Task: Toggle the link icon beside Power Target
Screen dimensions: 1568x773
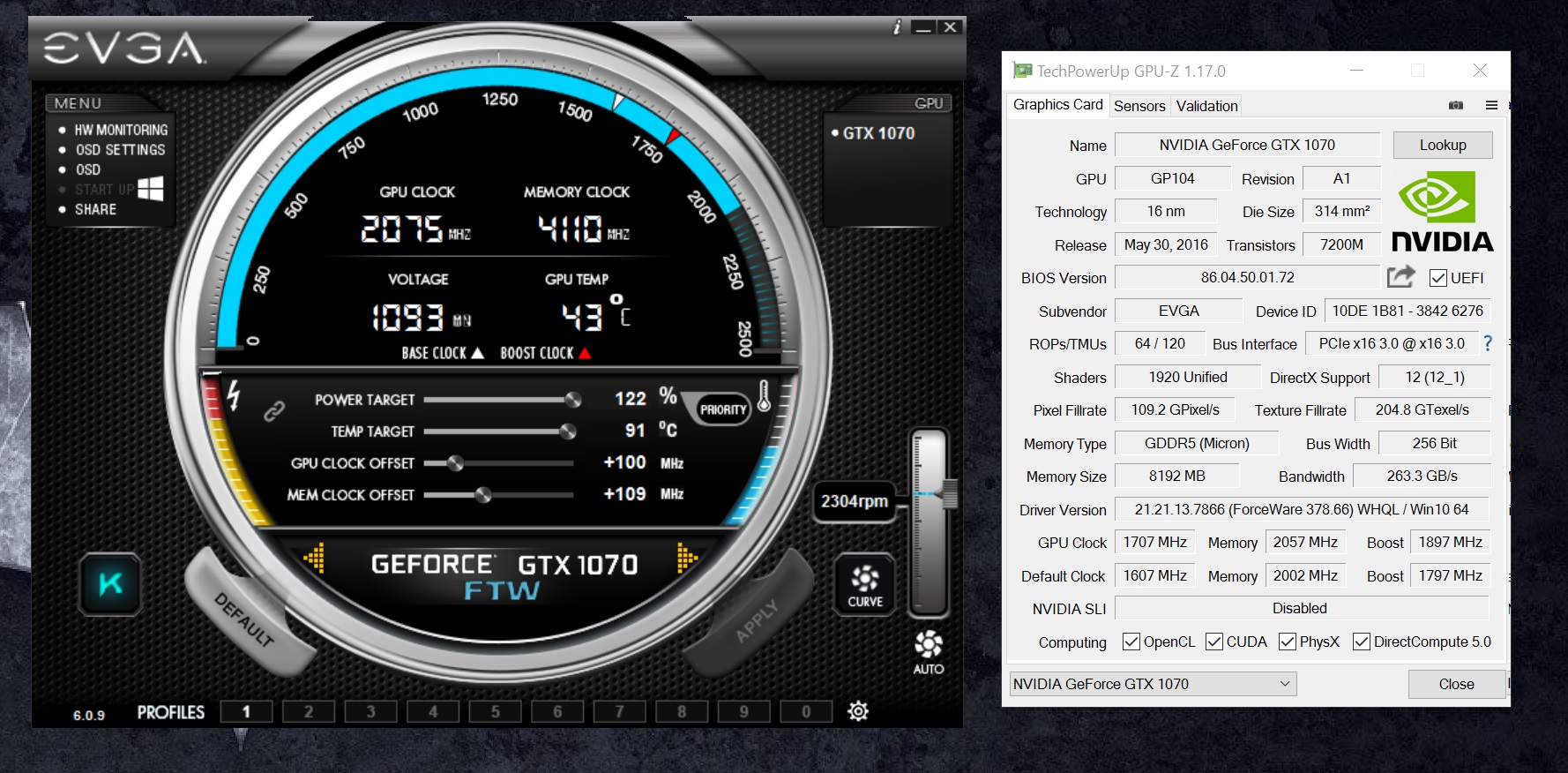Action: (x=274, y=410)
